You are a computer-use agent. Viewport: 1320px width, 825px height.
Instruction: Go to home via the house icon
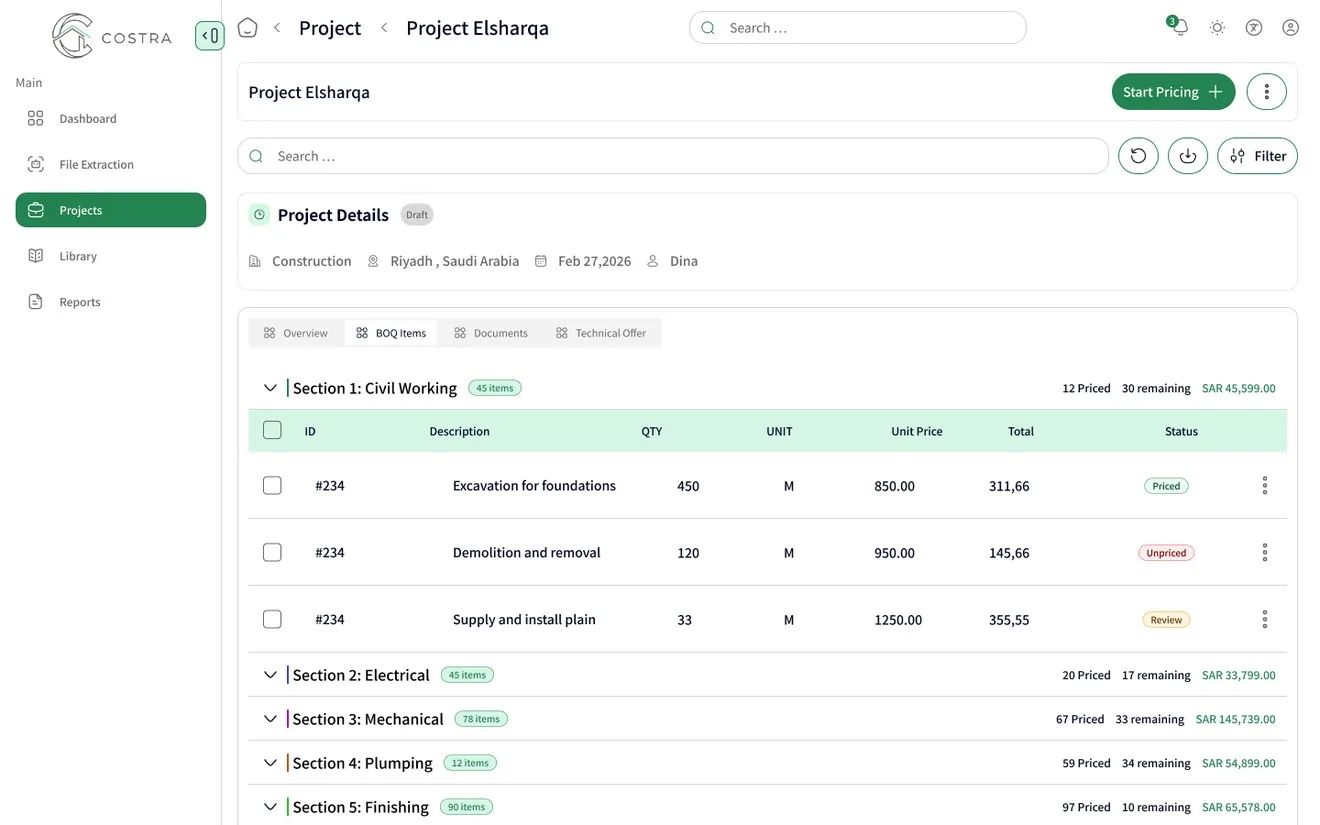[247, 28]
